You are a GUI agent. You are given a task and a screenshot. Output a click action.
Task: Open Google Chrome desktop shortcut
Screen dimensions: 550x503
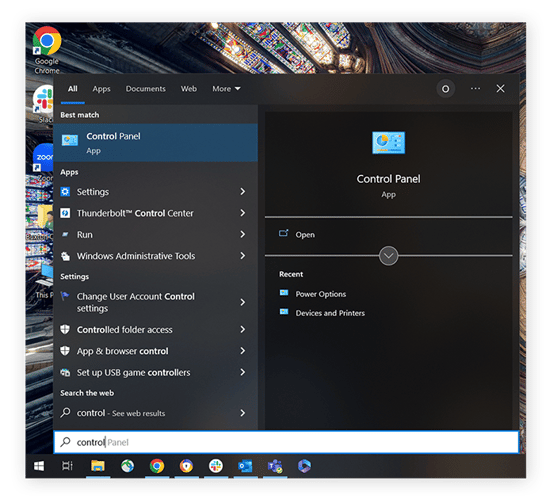coord(47,50)
